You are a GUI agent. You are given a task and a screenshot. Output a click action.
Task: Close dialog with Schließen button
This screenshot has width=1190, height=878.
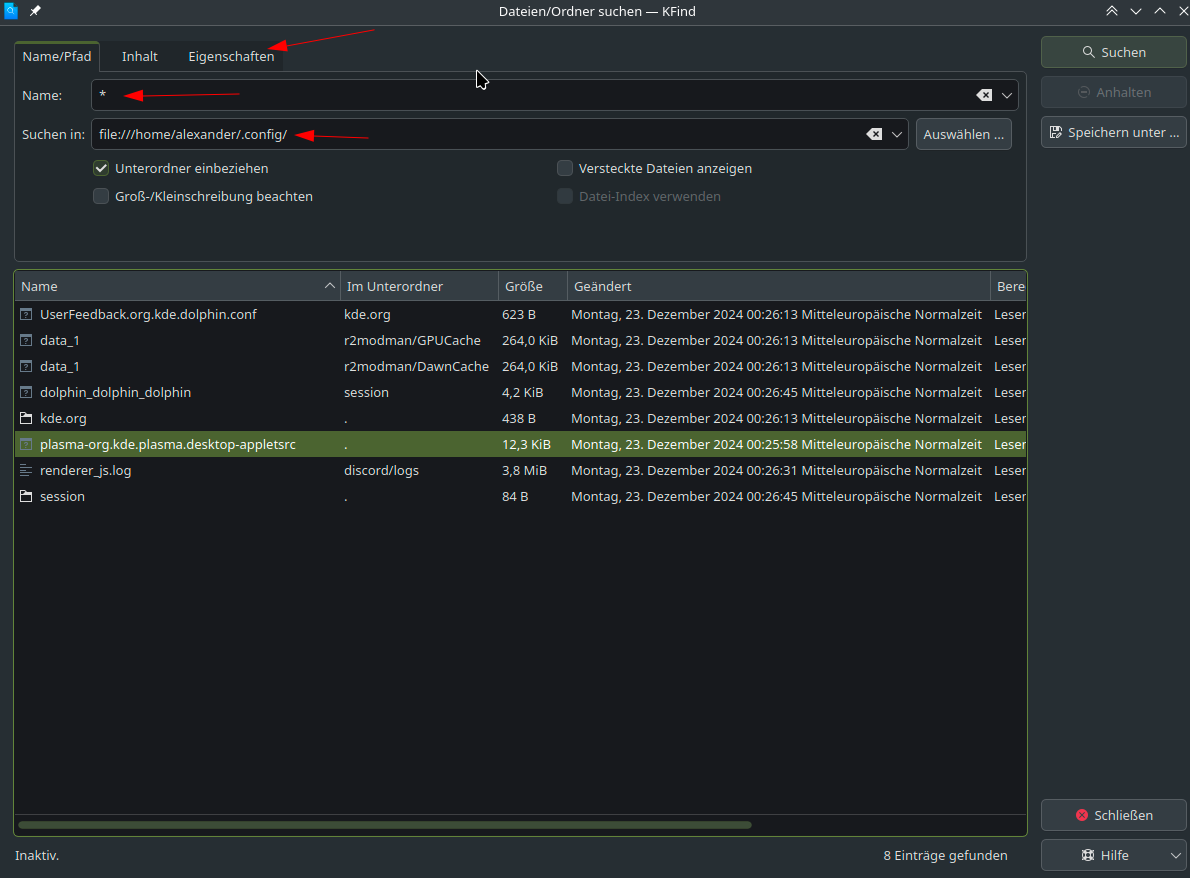pyautogui.click(x=1113, y=815)
